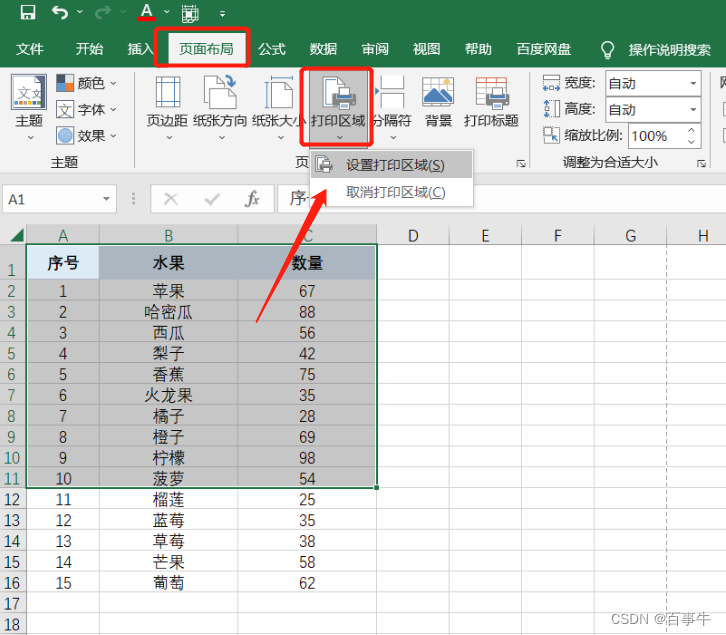Screen dimensions: 726x635
Task: Open Customize Quick Access Toolbar arrow
Action: click(x=223, y=14)
